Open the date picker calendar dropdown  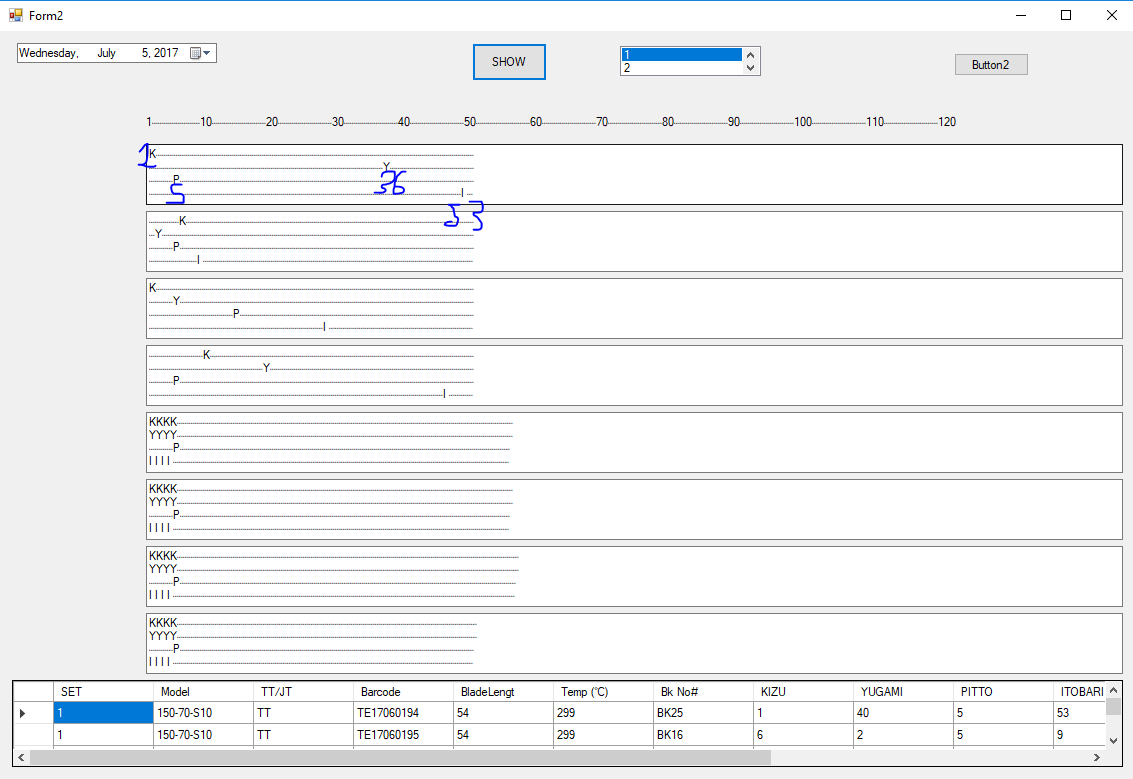click(x=201, y=53)
